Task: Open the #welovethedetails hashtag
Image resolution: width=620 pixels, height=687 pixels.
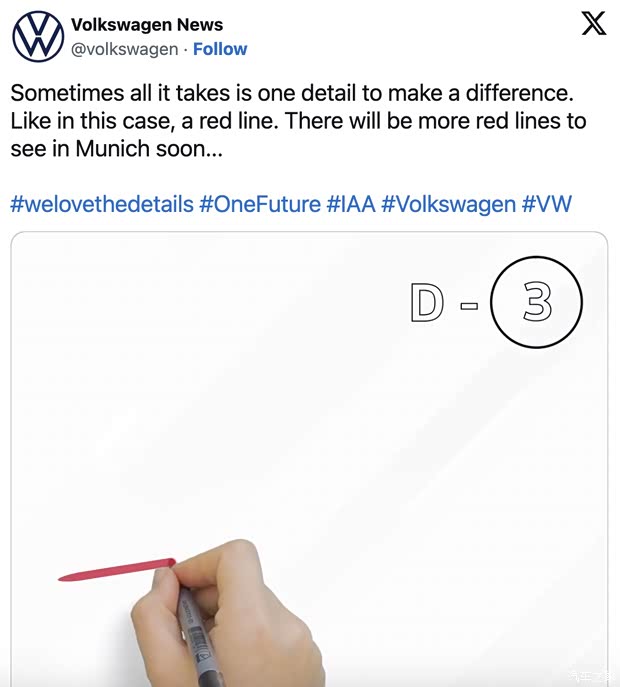Action: coord(102,204)
